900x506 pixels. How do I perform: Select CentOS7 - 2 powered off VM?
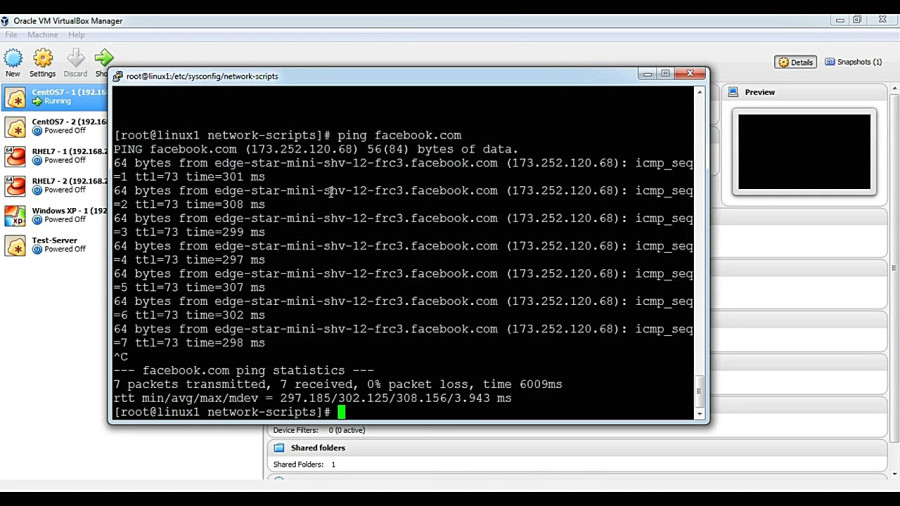tap(55, 126)
